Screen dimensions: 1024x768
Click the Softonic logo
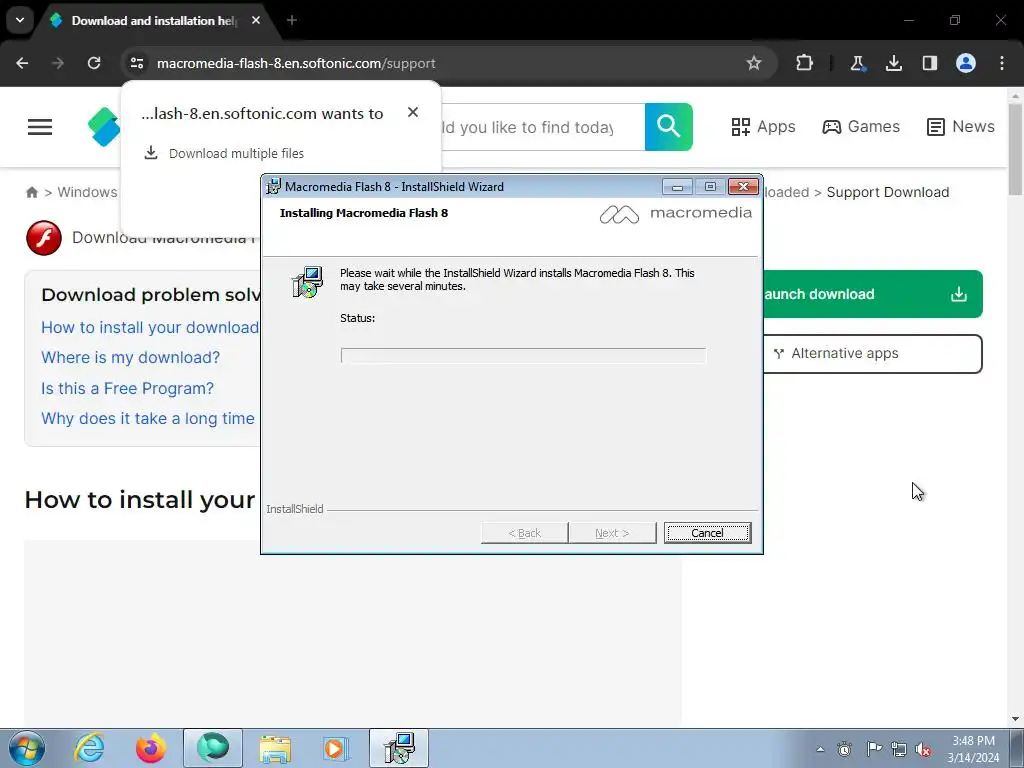point(104,127)
